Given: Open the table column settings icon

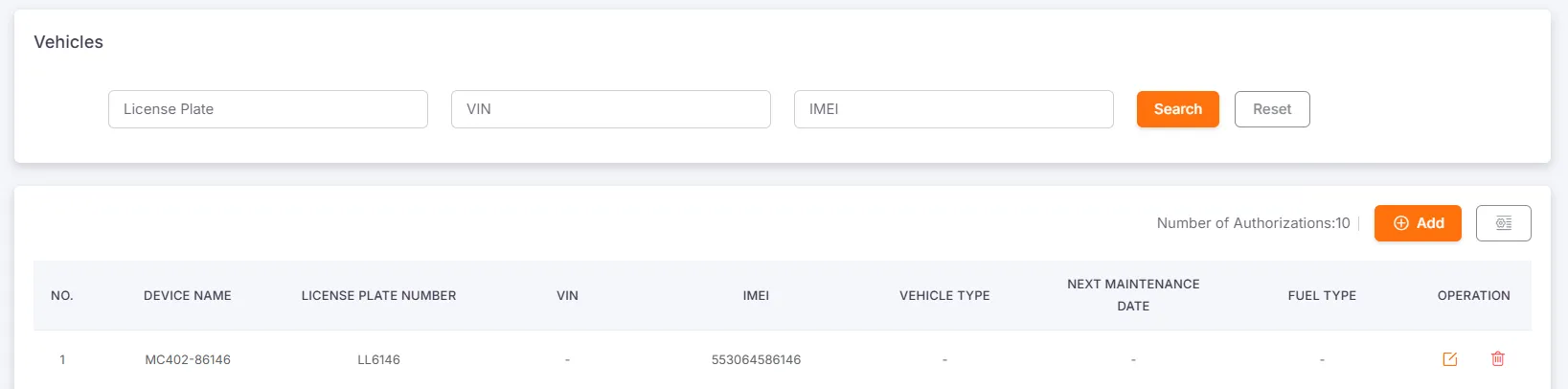Looking at the screenshot, I should pos(1503,223).
